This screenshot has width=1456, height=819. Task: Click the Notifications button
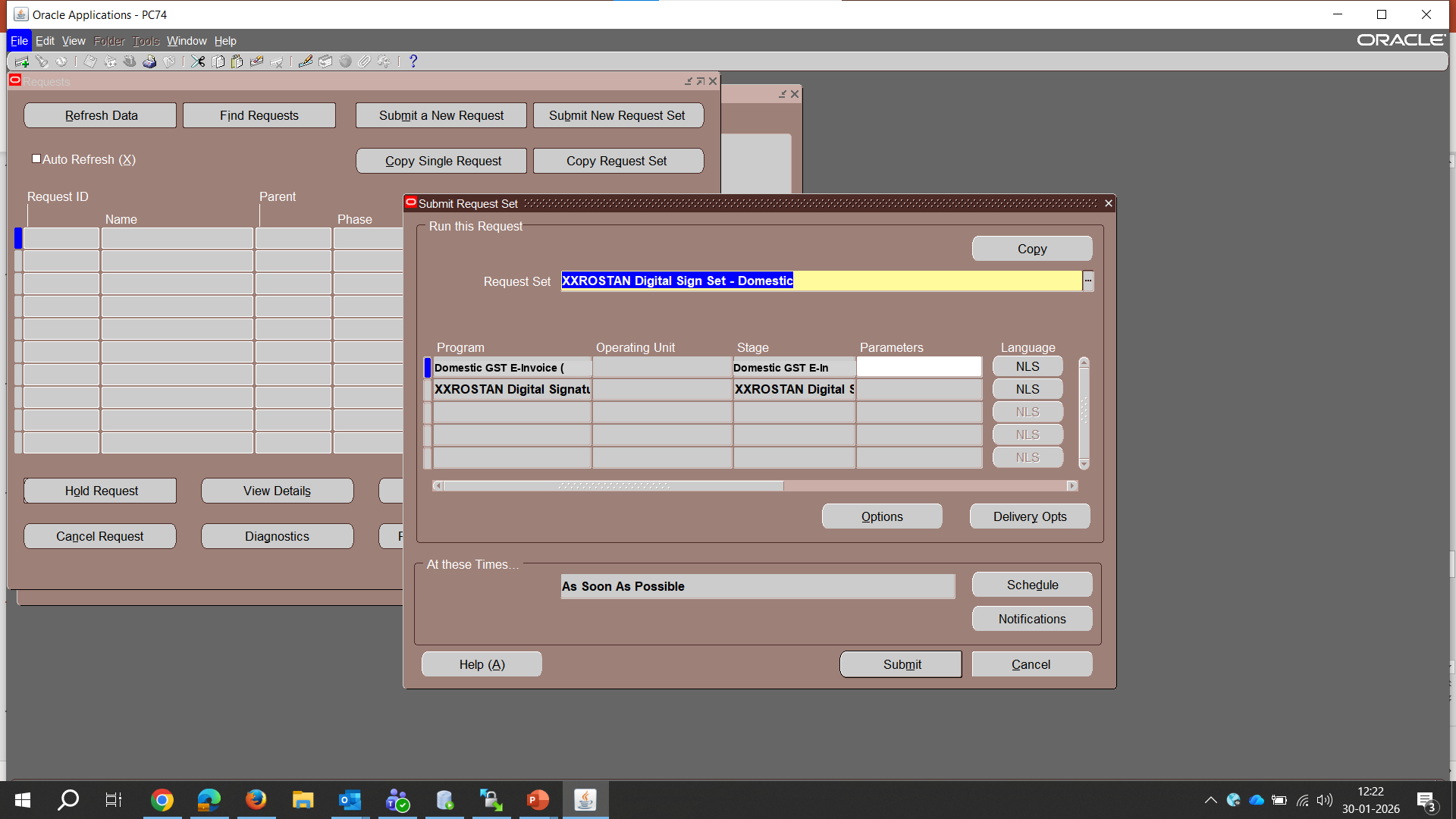(1032, 619)
